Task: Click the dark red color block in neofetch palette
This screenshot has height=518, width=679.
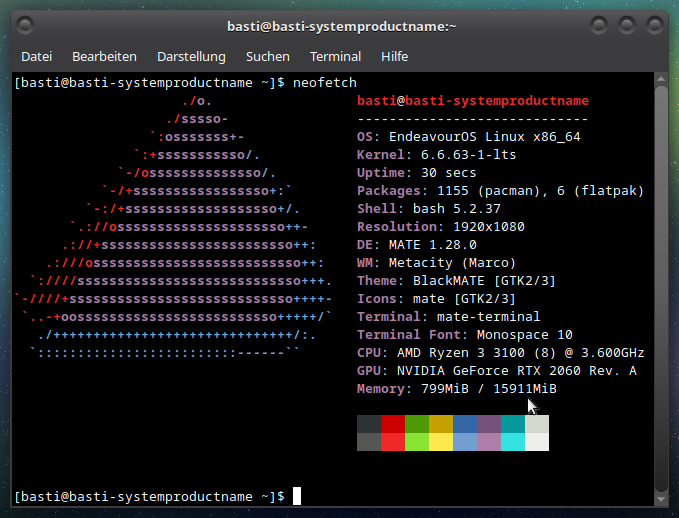Action: coord(393,424)
